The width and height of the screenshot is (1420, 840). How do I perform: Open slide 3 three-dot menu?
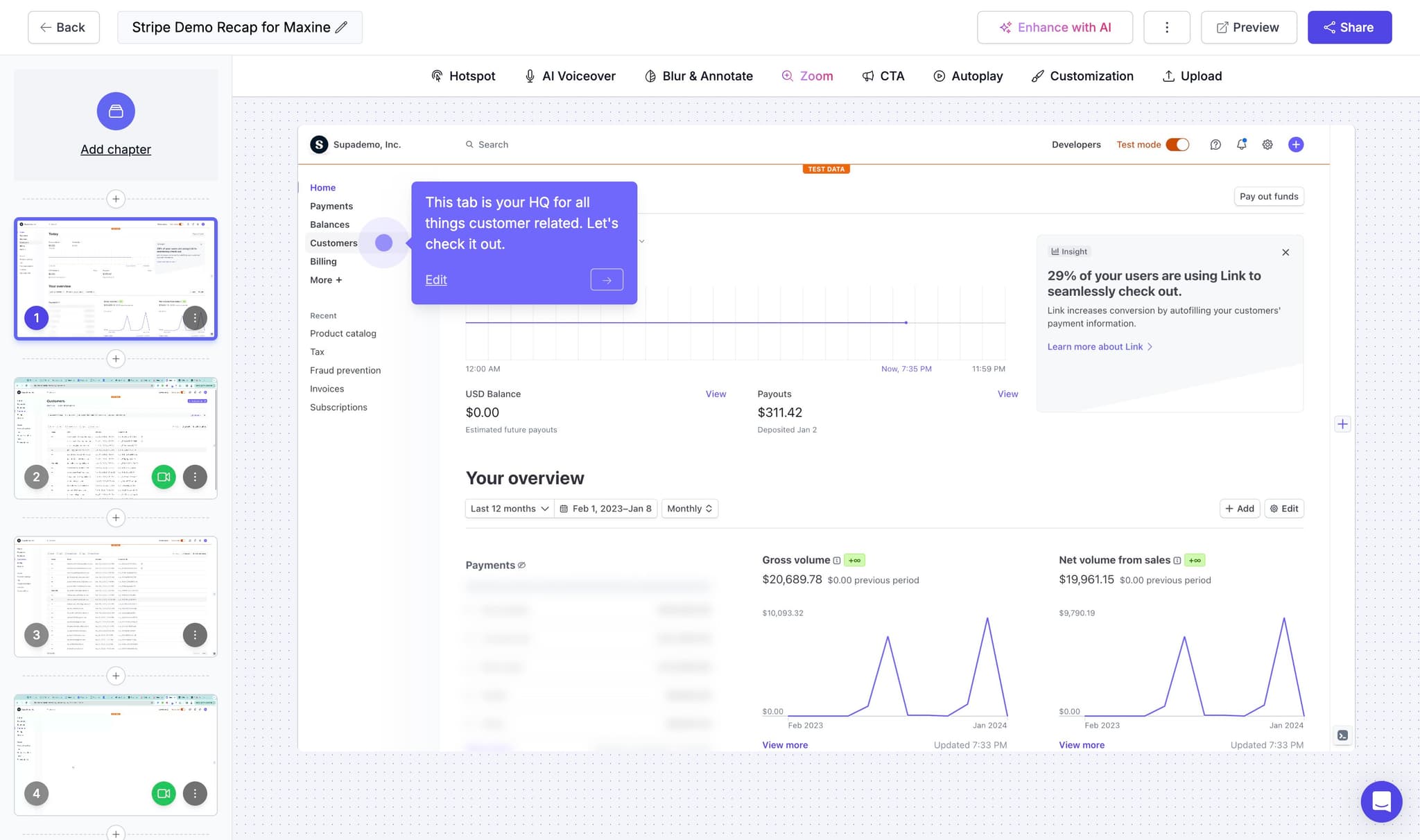[195, 635]
